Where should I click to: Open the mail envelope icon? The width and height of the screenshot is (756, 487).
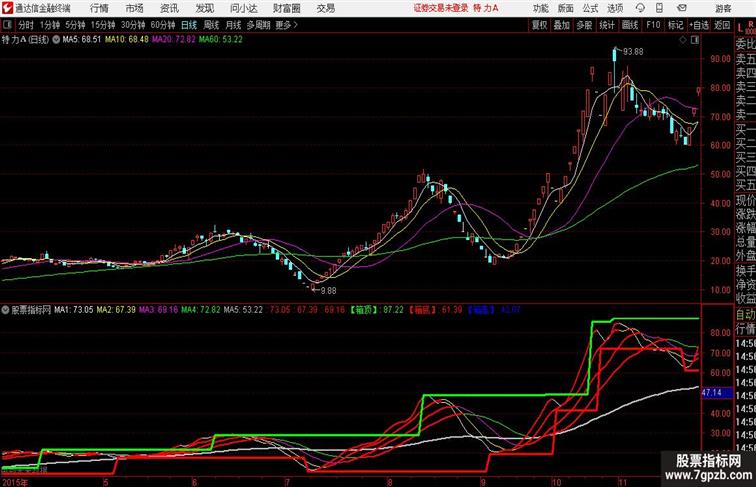pos(682,8)
